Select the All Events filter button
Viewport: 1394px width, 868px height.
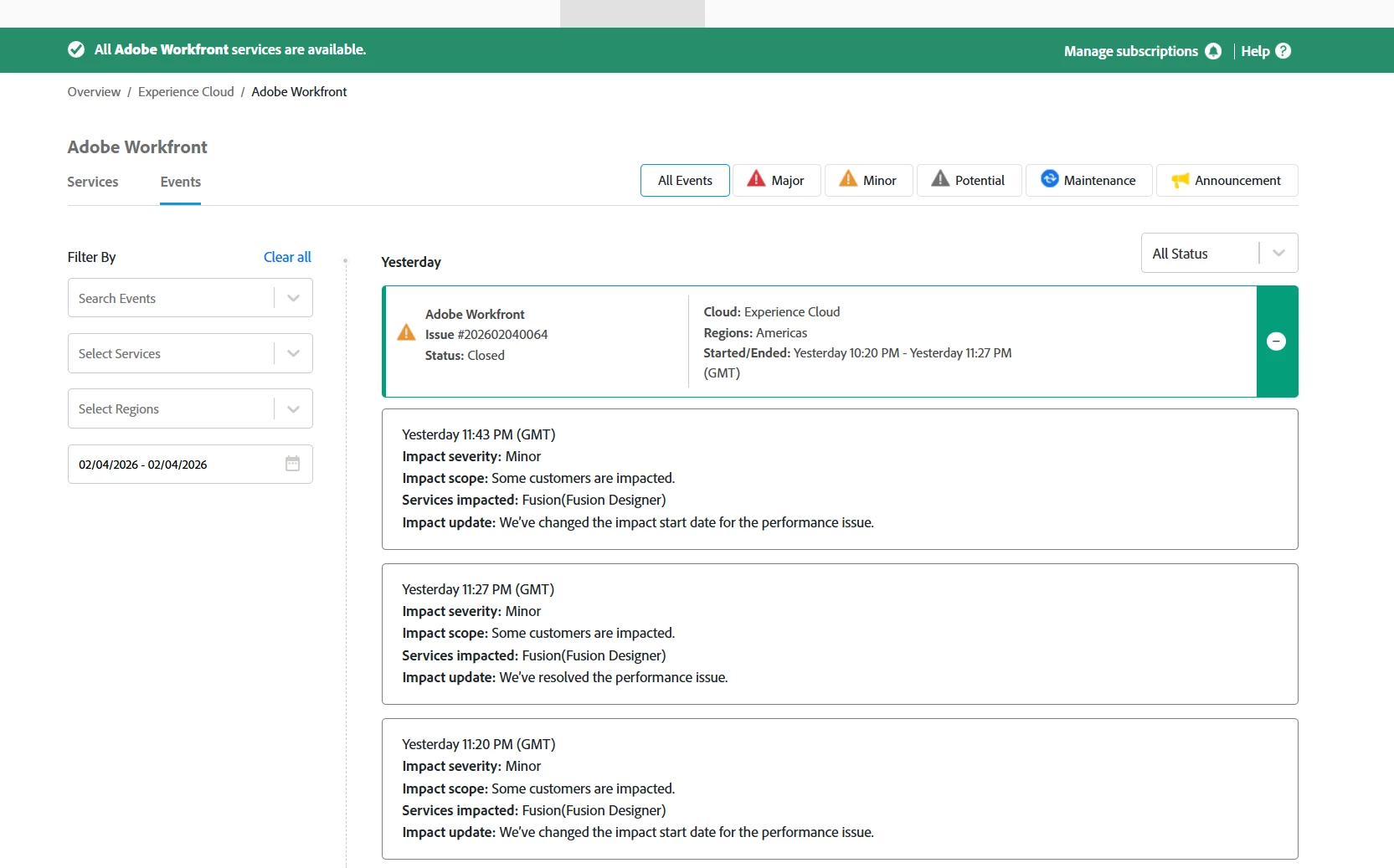point(685,180)
